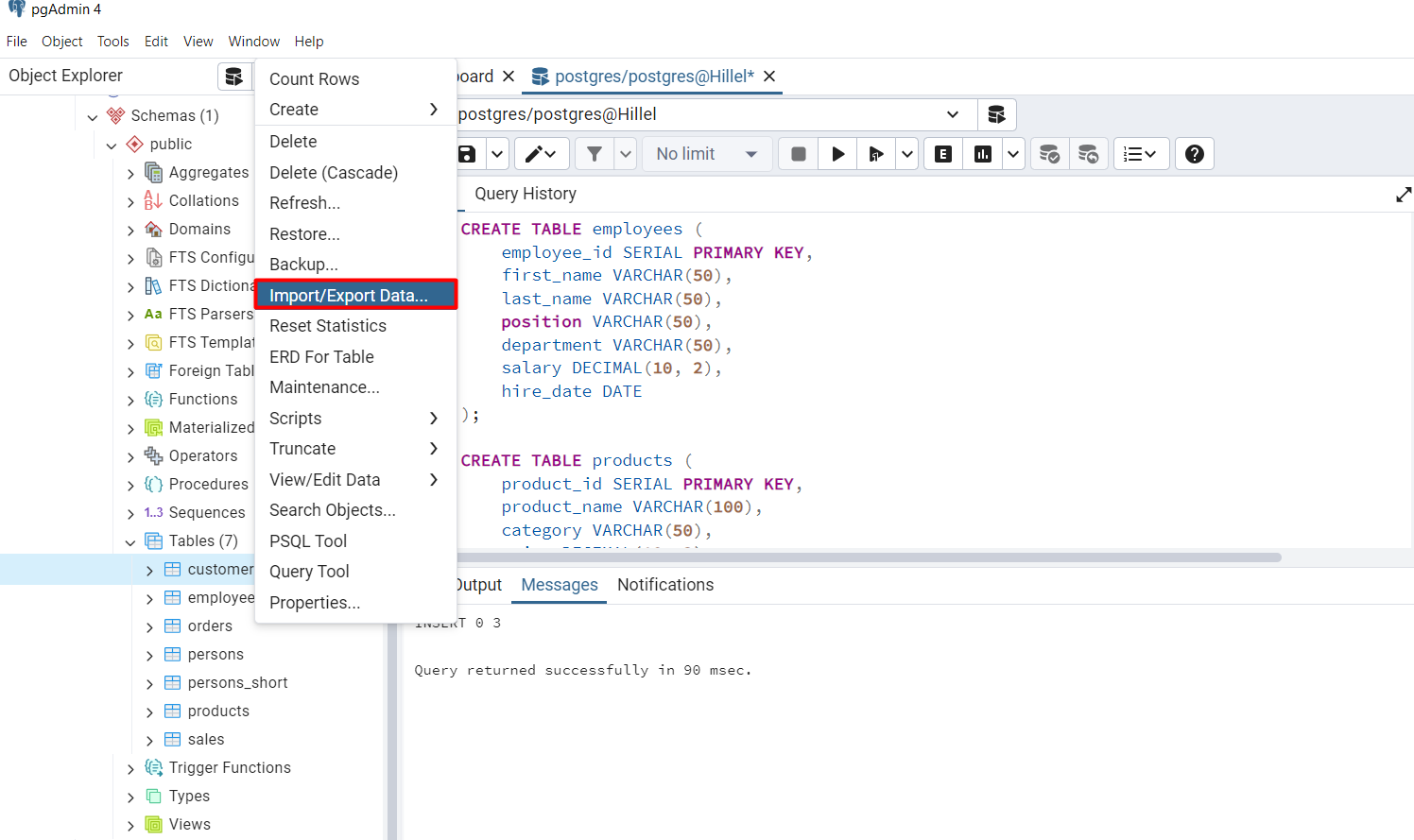Cancel the running query with Stop icon

click(x=797, y=153)
